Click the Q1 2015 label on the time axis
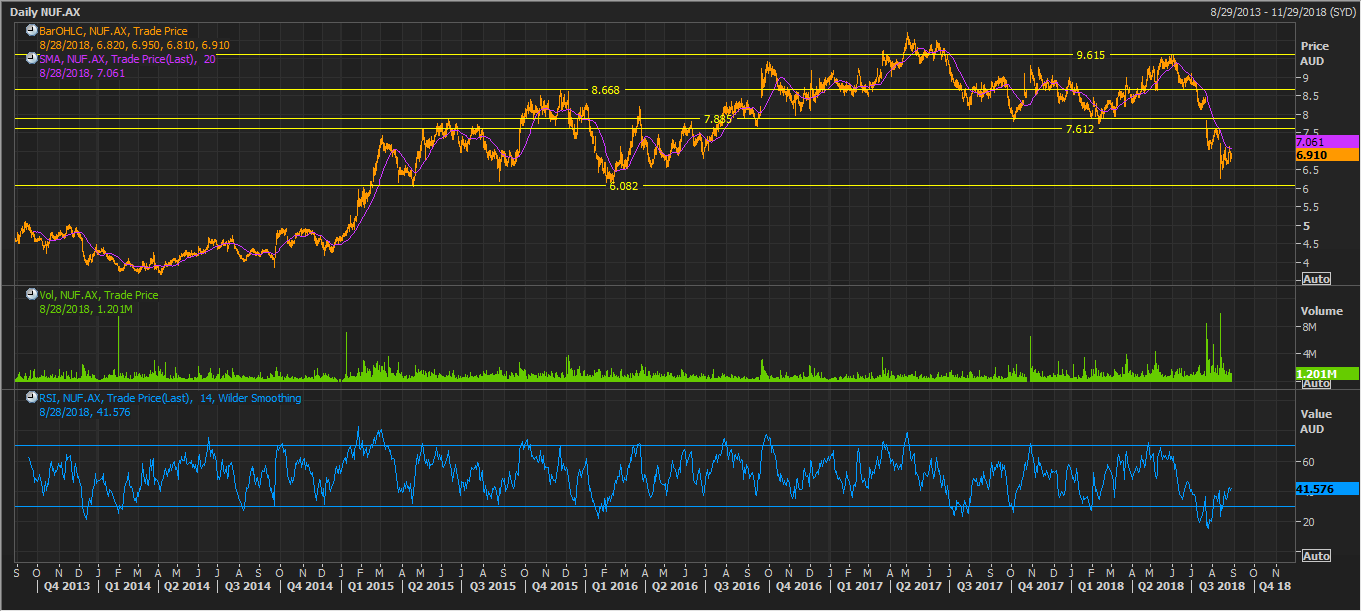Image resolution: width=1362 pixels, height=612 pixels. point(372,586)
